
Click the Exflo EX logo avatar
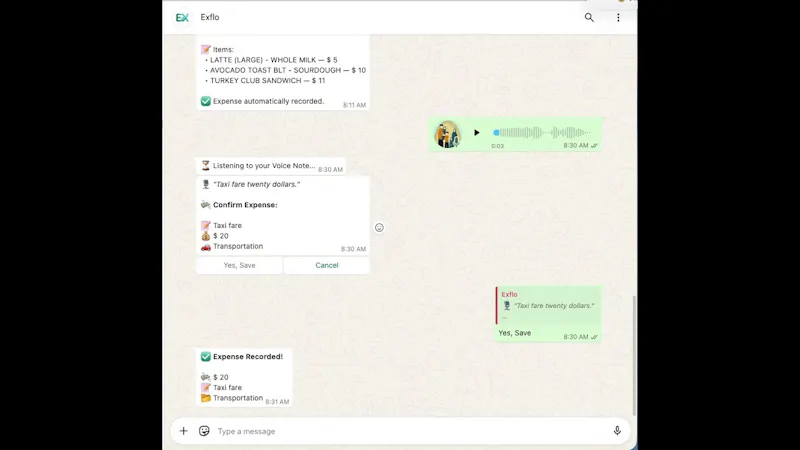tap(182, 17)
